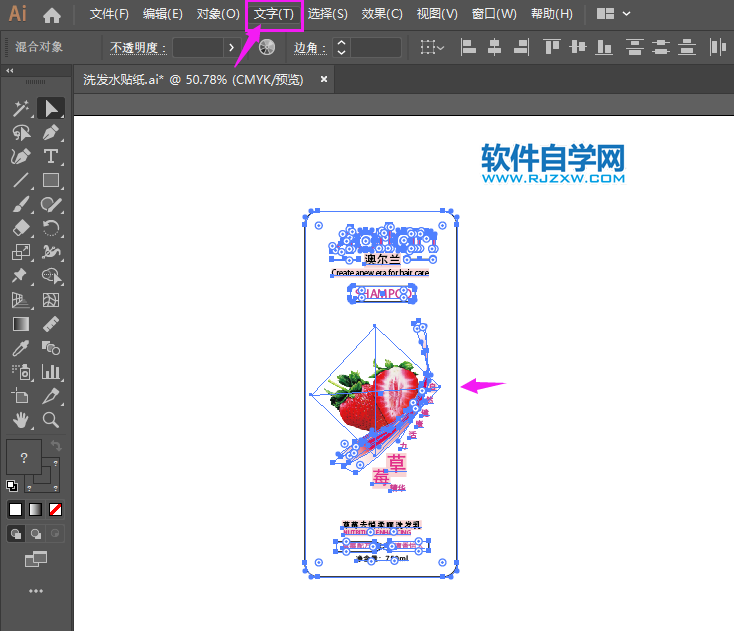Select the Artboard tool
734x631 pixels.
pyautogui.click(x=21, y=396)
